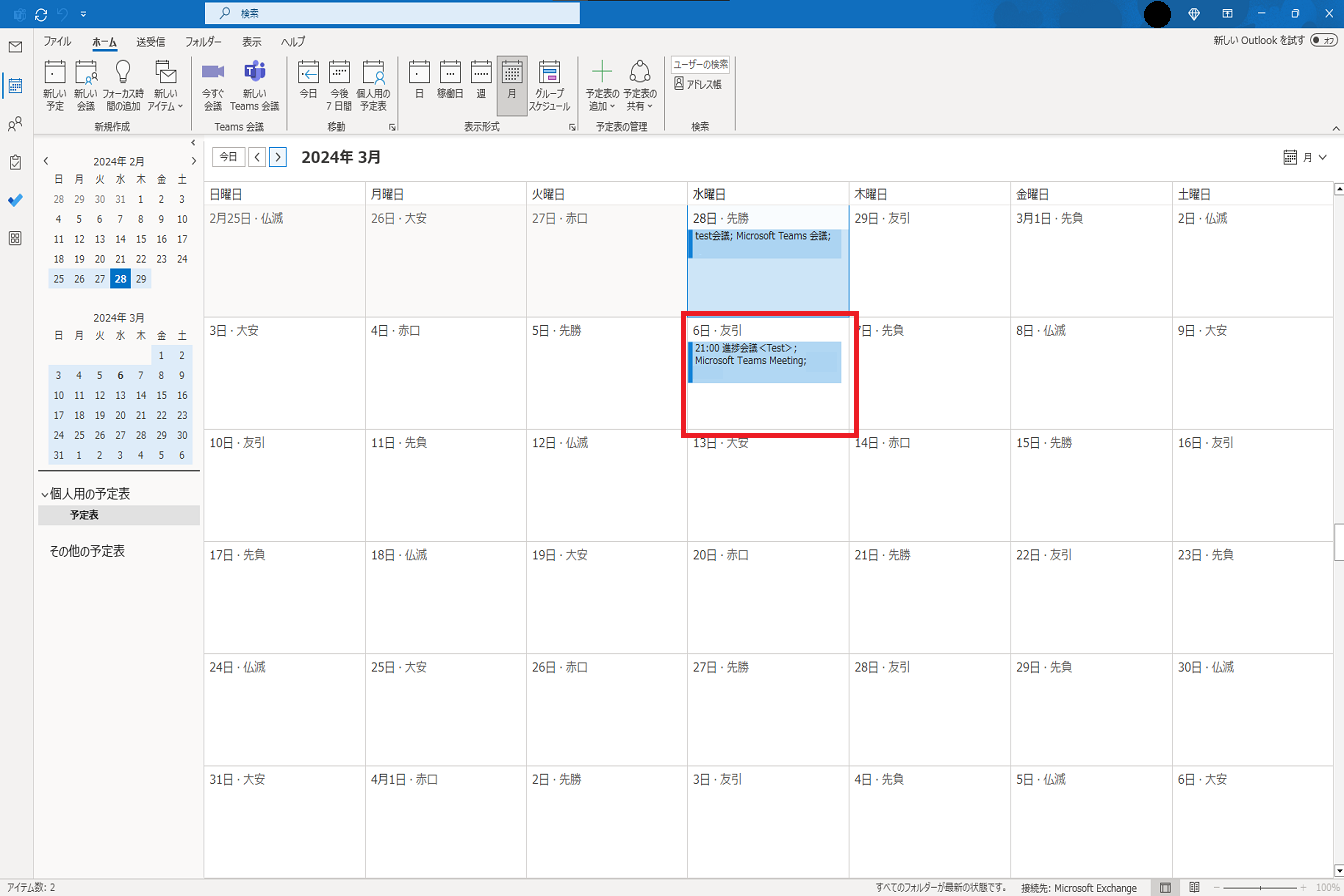Open the アドレス帳 (Address Book)
Screen dimensions: 1344x896
(x=697, y=84)
